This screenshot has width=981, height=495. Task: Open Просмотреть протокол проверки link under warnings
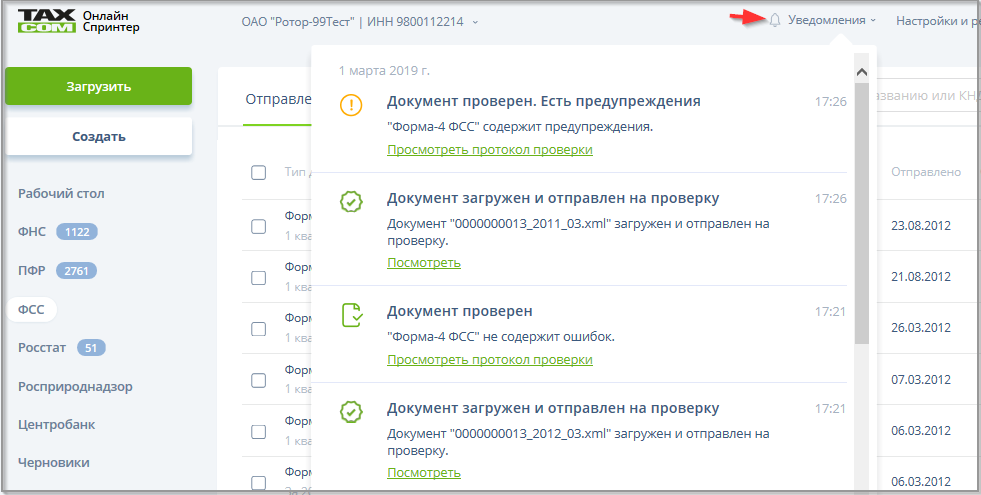point(489,149)
